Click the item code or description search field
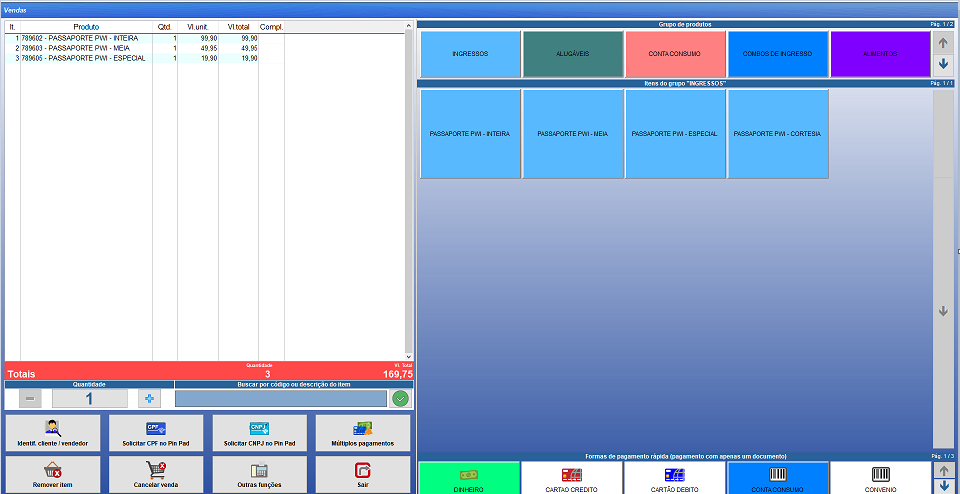This screenshot has height=494, width=960. 280,398
